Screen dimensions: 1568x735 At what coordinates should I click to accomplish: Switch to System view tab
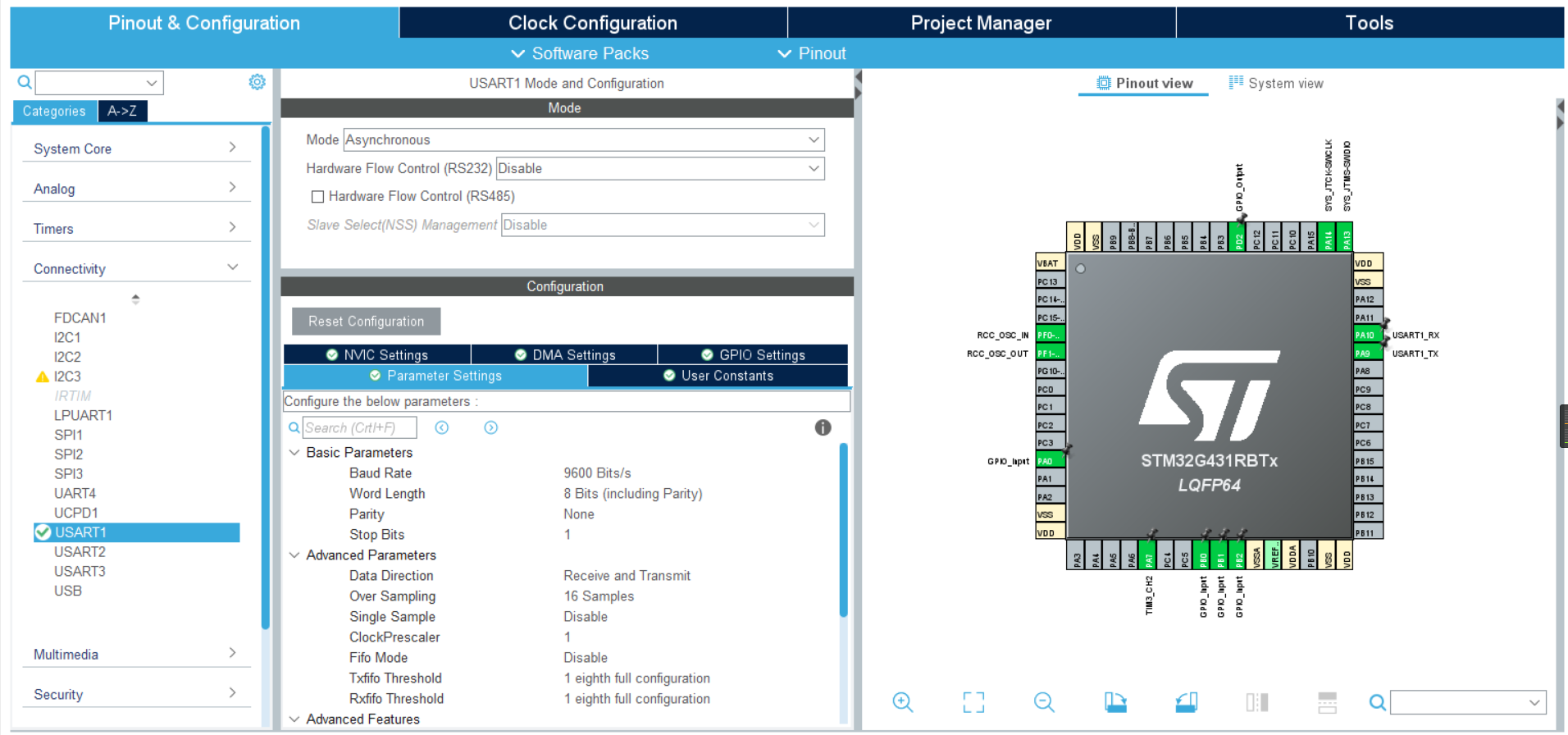pyautogui.click(x=1277, y=83)
